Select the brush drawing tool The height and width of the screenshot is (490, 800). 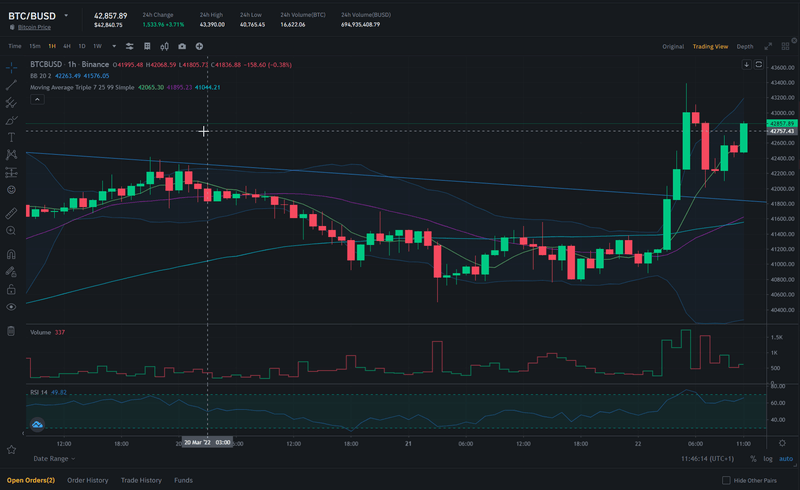coord(11,120)
